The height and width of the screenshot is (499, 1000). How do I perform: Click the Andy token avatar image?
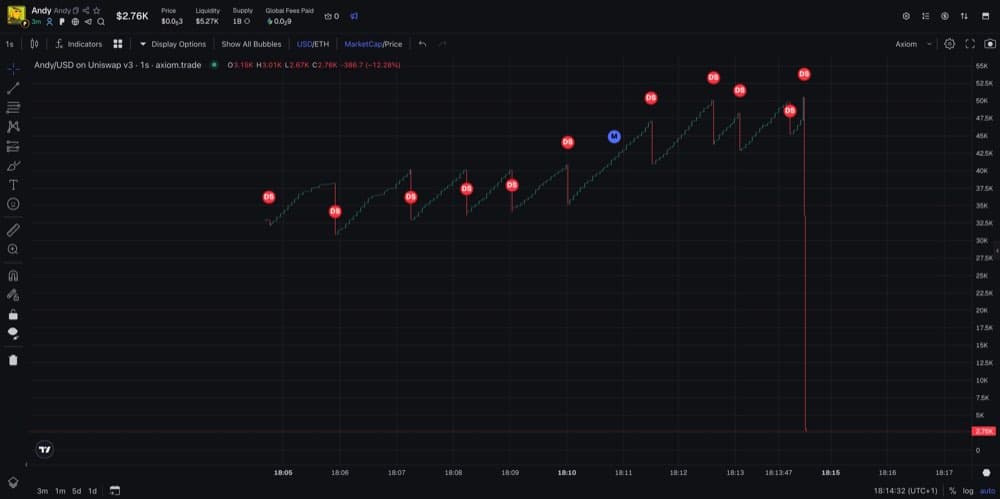[x=16, y=15]
